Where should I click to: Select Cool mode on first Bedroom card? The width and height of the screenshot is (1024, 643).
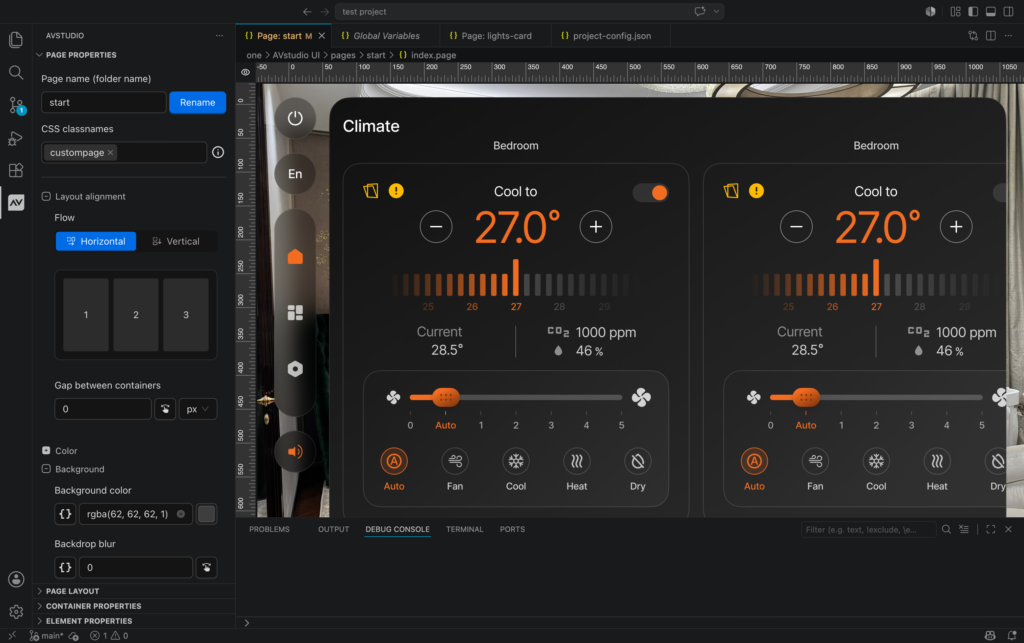(516, 469)
